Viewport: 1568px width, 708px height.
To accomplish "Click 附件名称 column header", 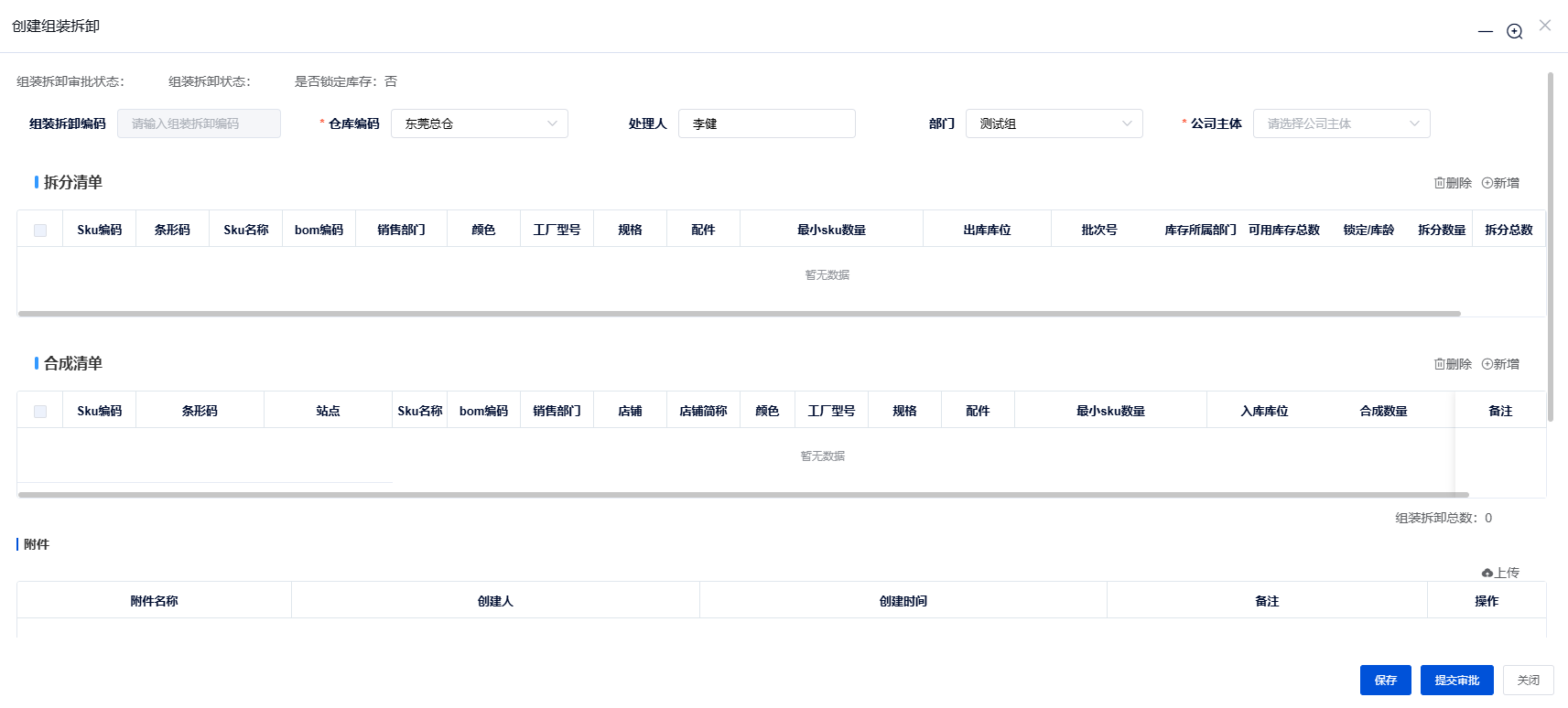I will click(154, 601).
